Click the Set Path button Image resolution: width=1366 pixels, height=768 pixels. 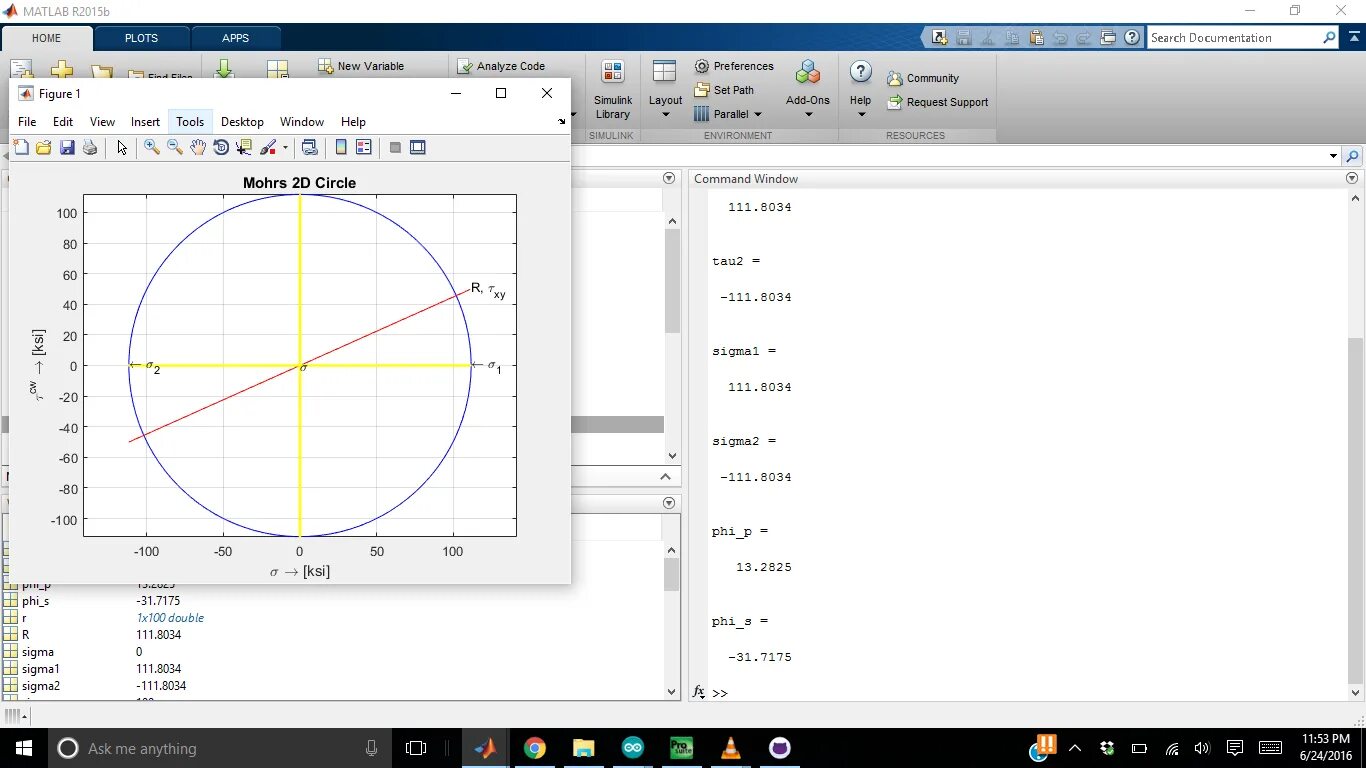(x=724, y=90)
